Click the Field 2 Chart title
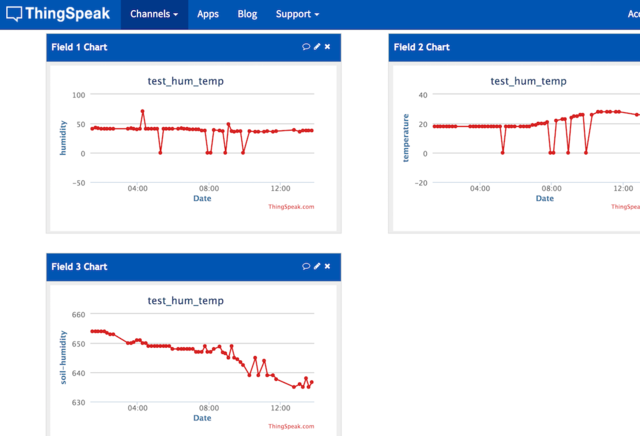Image resolution: width=640 pixels, height=436 pixels. (422, 47)
